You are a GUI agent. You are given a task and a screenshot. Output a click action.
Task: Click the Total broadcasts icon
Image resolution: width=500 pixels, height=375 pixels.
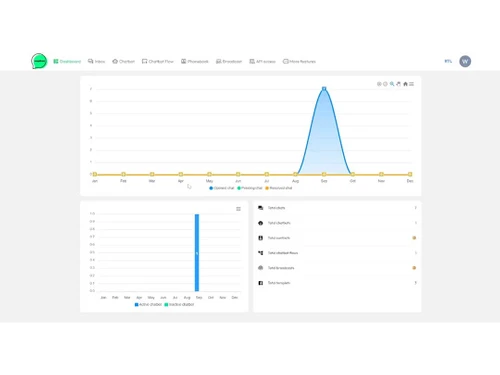tap(261, 268)
